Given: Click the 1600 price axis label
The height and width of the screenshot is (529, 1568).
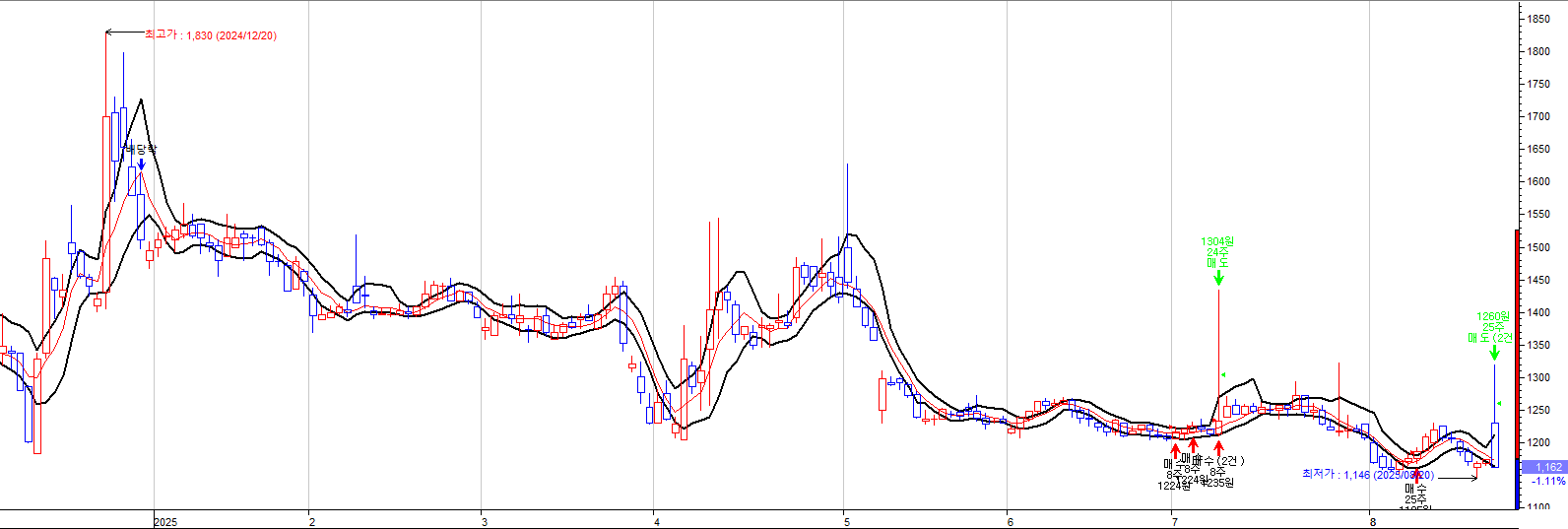Looking at the screenshot, I should 1538,181.
